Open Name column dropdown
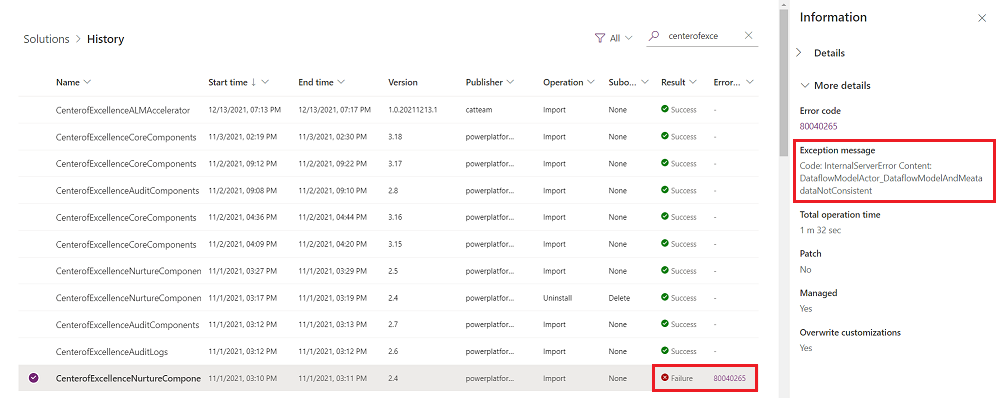The image size is (1000, 398). [87, 82]
